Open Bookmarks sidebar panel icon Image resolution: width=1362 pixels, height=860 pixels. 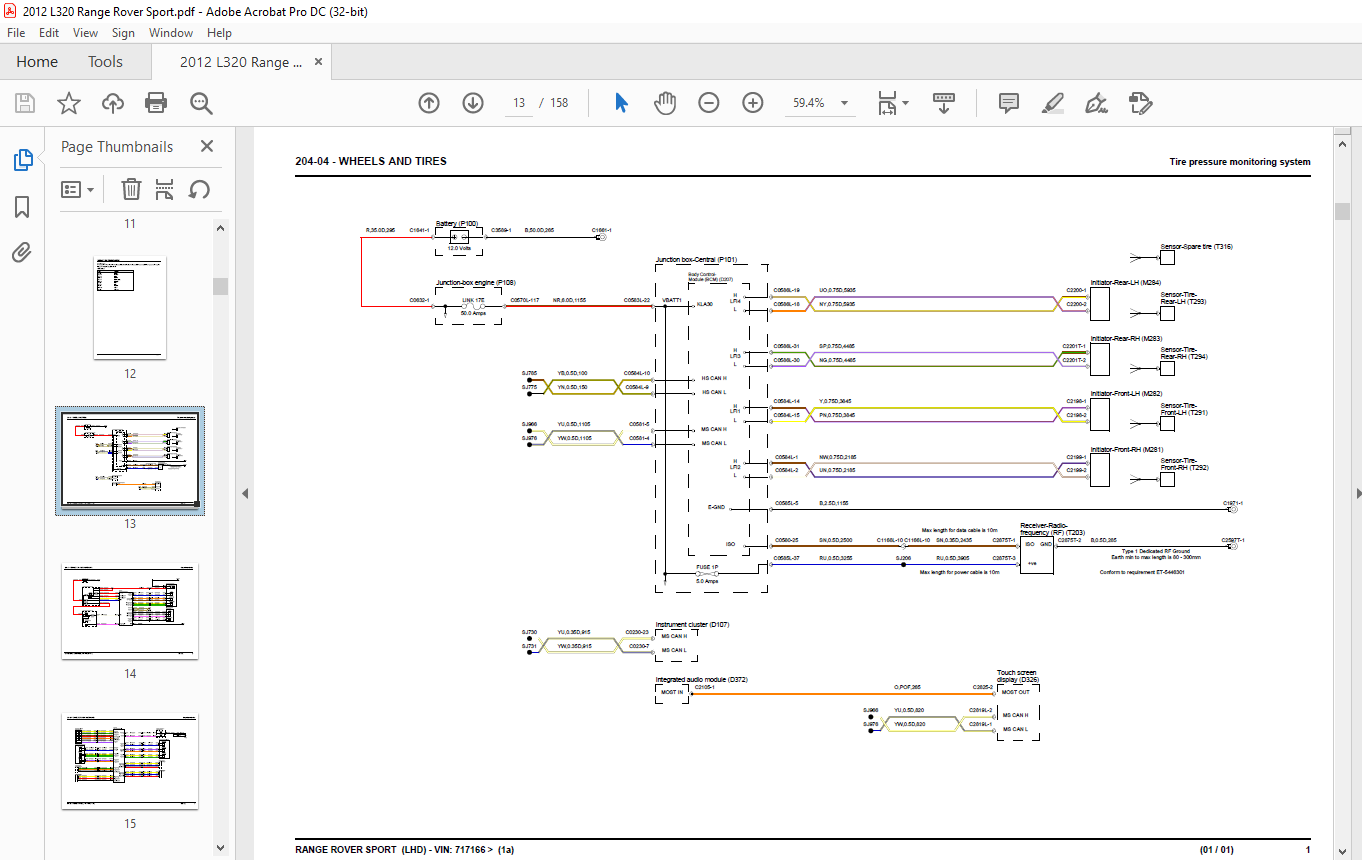(22, 207)
